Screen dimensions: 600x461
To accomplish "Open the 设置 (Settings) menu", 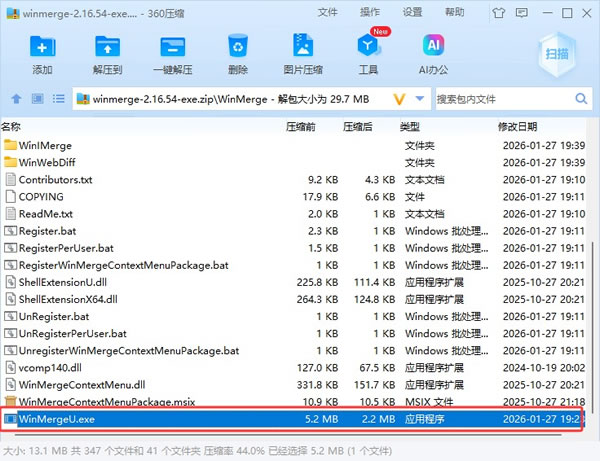I will pyautogui.click(x=412, y=12).
